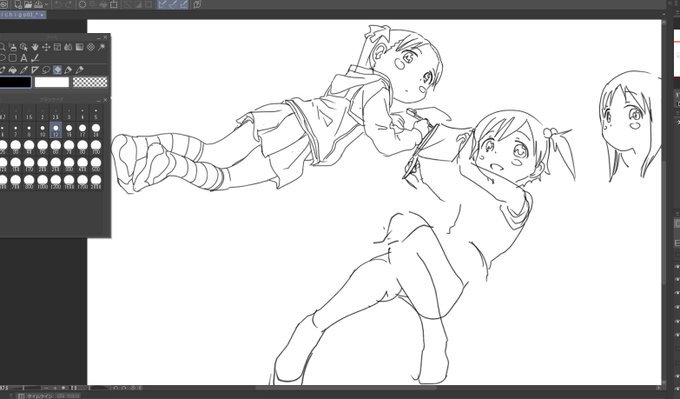
Task: Choose brush size 12
Action: tap(56, 130)
